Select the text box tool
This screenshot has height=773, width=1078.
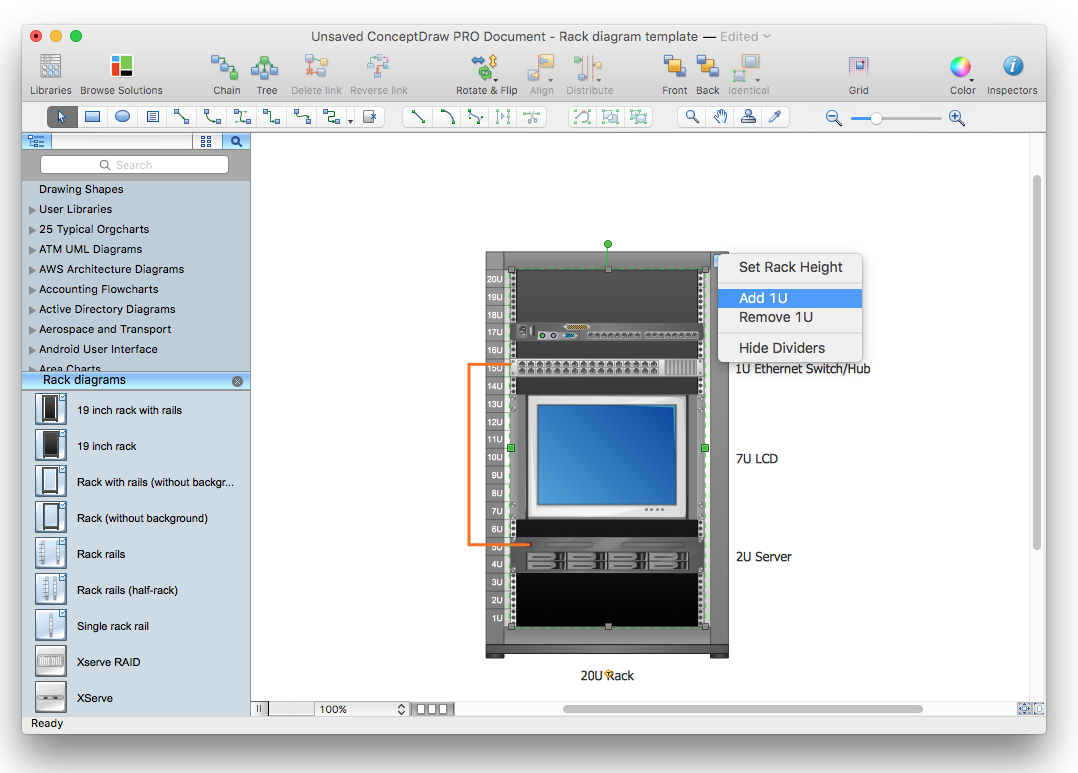click(x=153, y=117)
